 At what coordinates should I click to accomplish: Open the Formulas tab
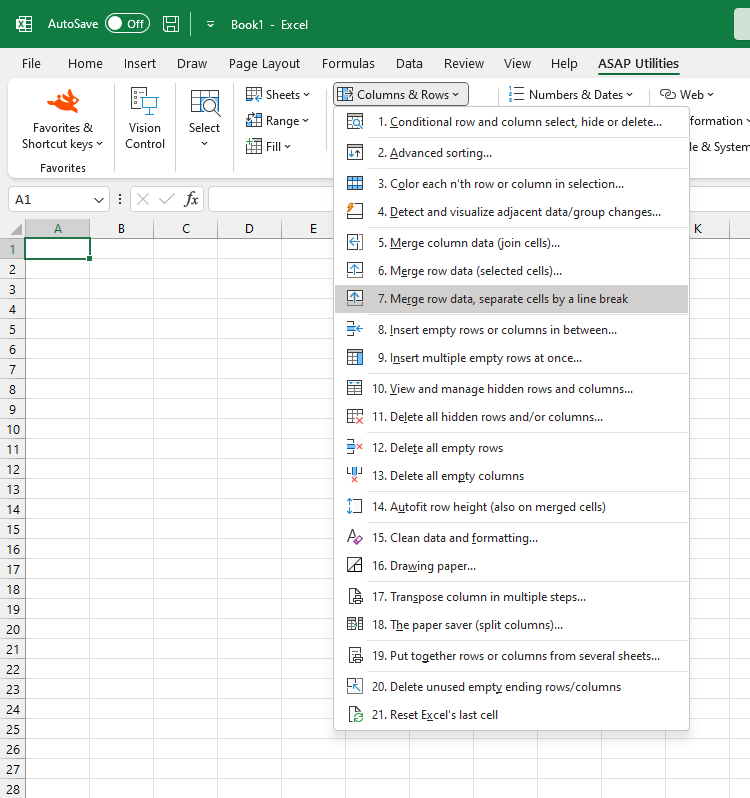pos(348,64)
